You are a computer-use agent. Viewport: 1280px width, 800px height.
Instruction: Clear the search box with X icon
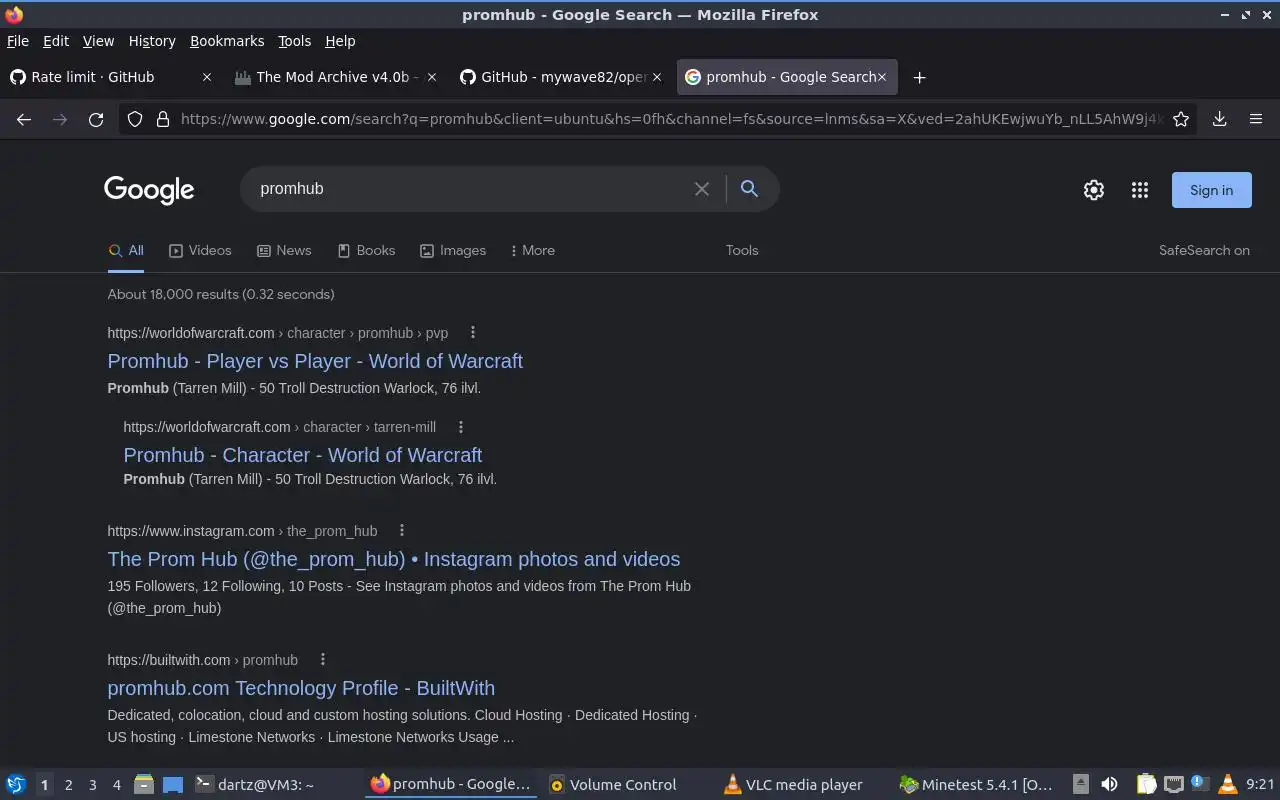coord(702,189)
